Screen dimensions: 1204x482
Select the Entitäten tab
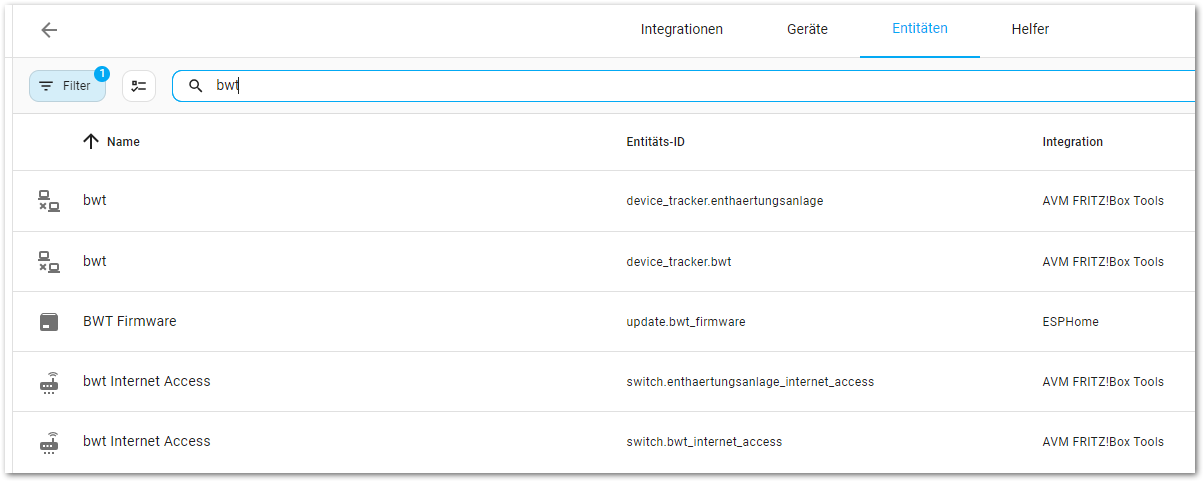point(919,30)
